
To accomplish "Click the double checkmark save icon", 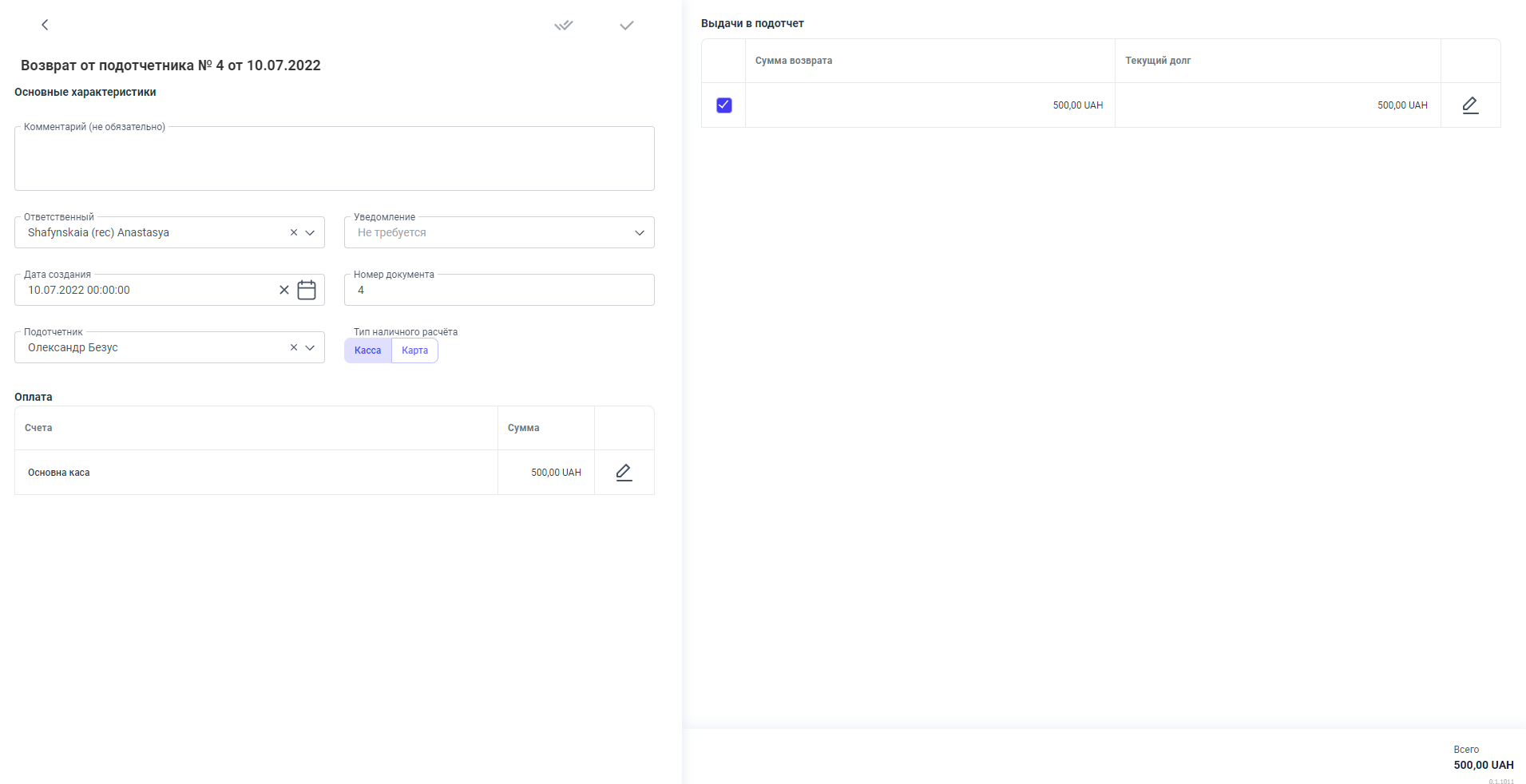I will tap(564, 26).
